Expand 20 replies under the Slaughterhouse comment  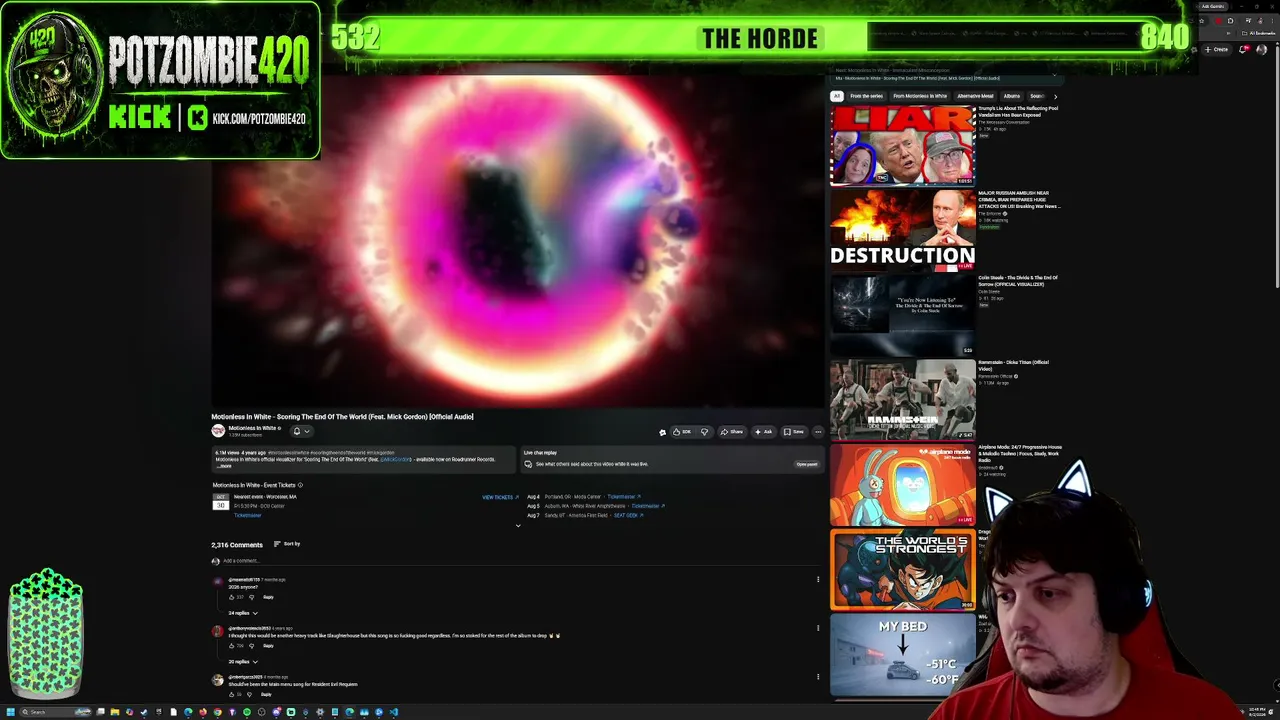[x=243, y=662]
